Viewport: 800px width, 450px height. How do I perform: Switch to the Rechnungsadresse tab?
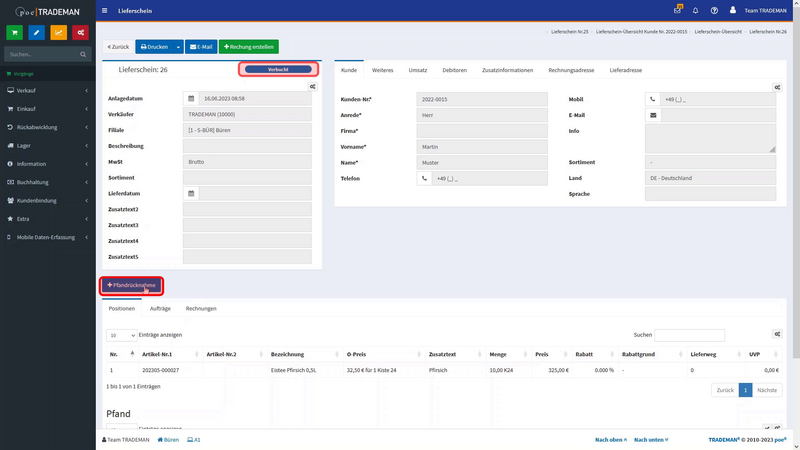click(x=571, y=71)
